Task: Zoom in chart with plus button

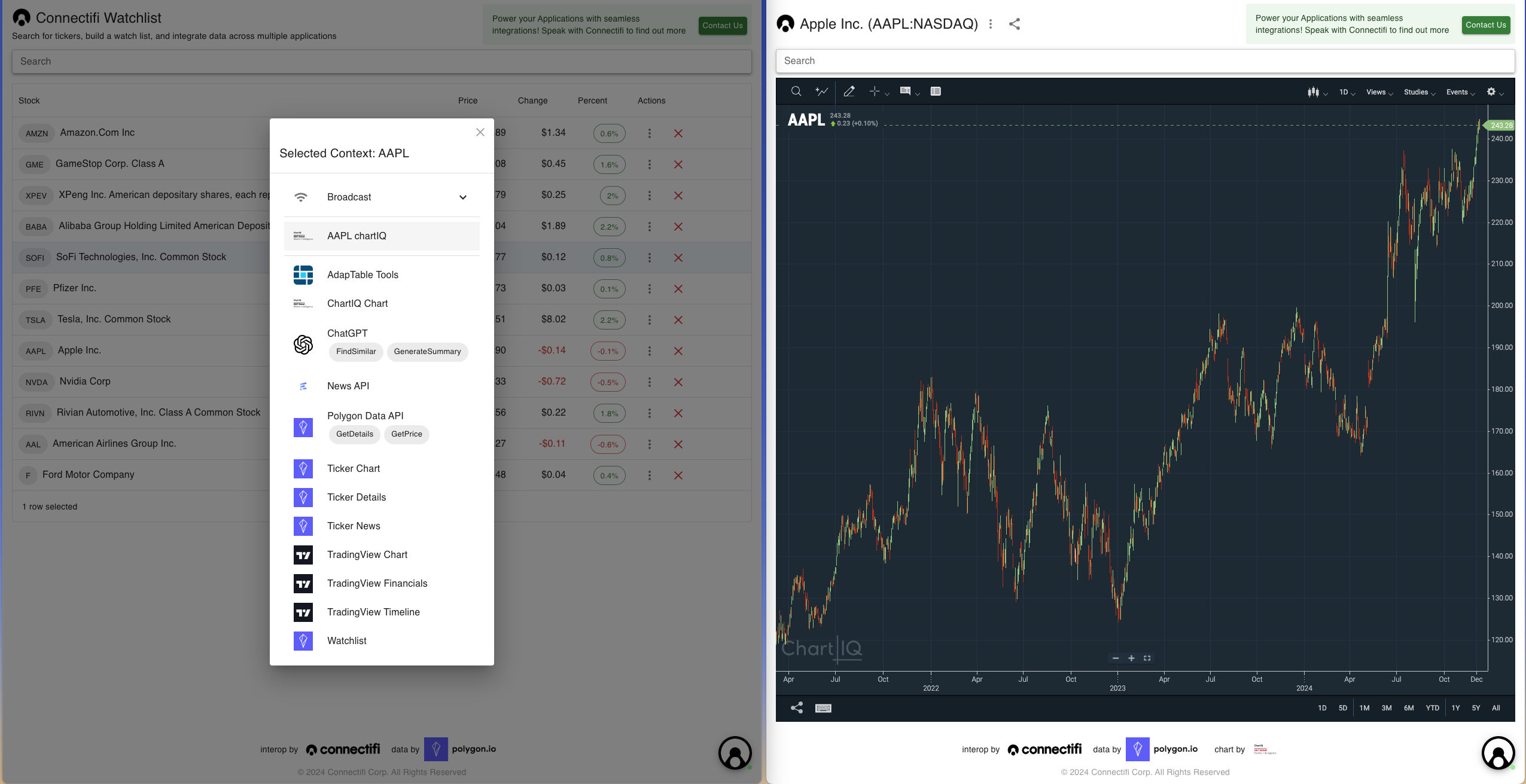Action: click(1131, 658)
